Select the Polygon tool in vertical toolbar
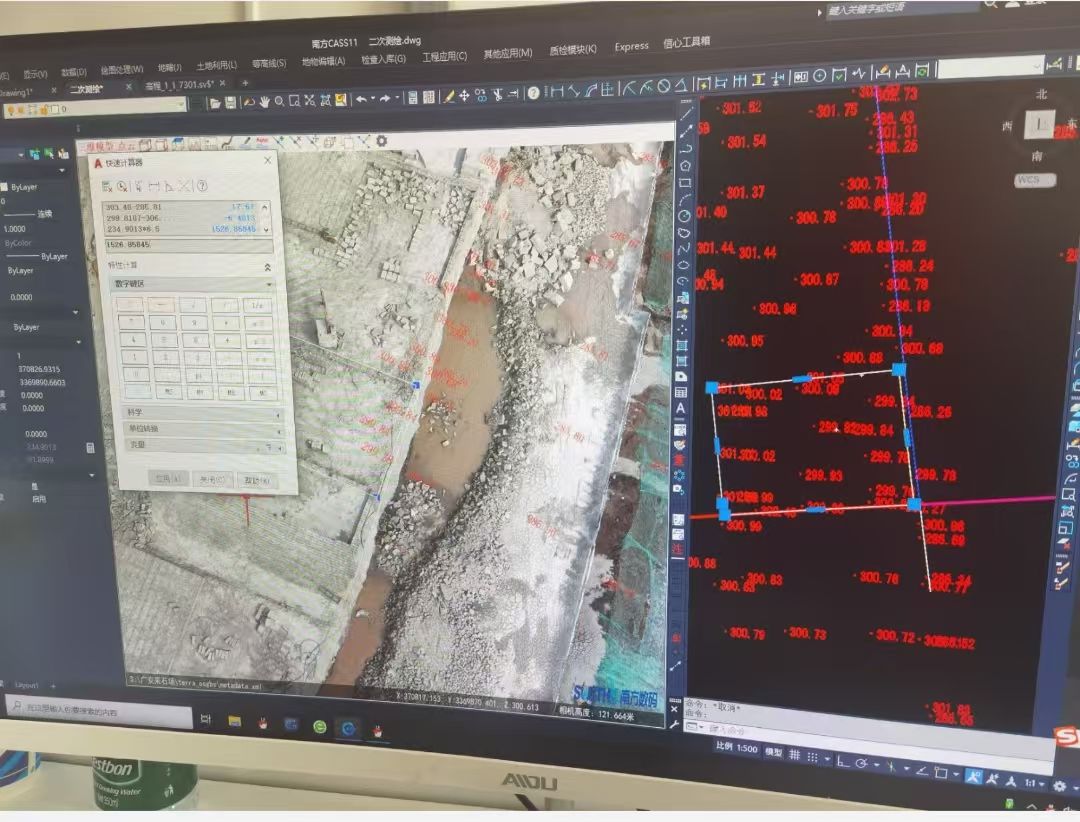The width and height of the screenshot is (1080, 822). coord(686,165)
